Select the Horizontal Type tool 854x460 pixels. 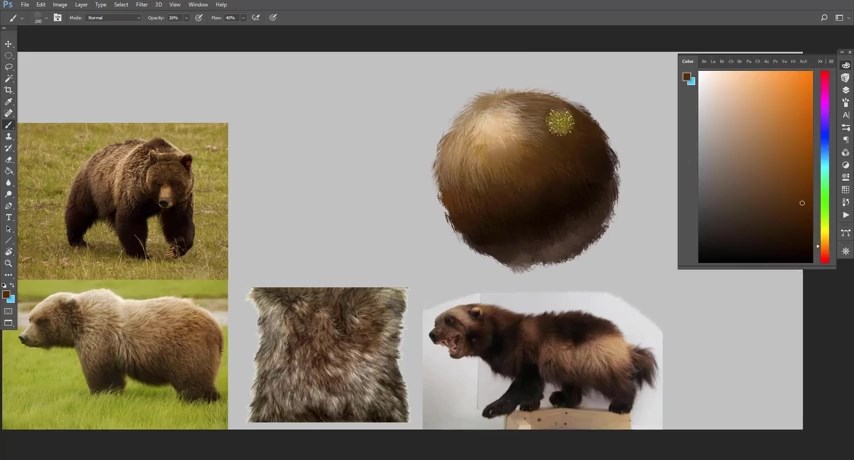click(8, 217)
